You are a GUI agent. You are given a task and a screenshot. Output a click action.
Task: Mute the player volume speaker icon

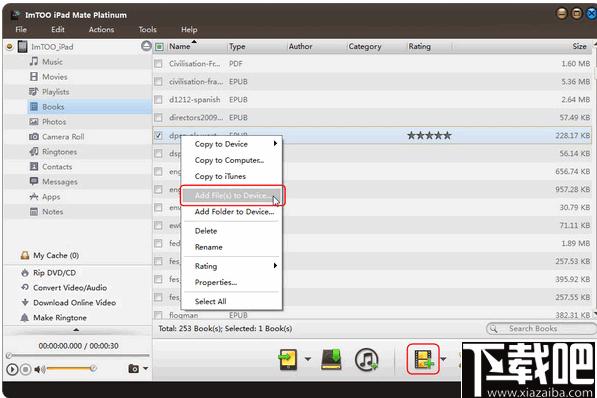40,369
